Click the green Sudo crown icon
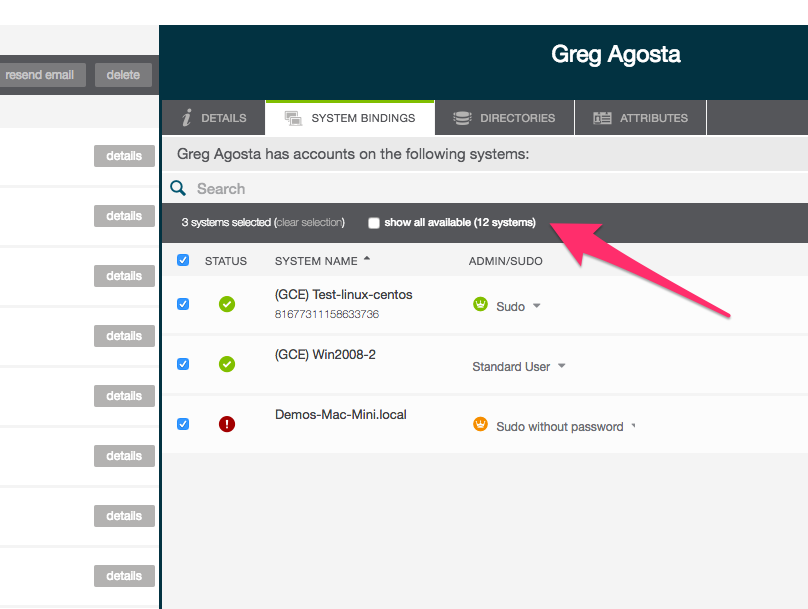808x609 pixels. click(x=480, y=305)
